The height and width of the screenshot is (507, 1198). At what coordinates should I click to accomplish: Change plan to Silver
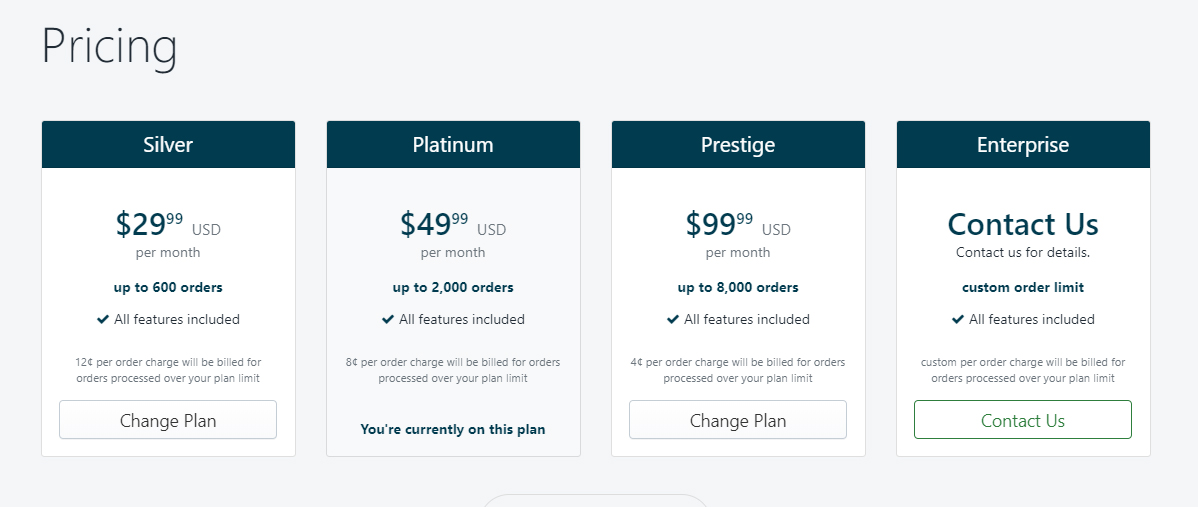point(168,420)
